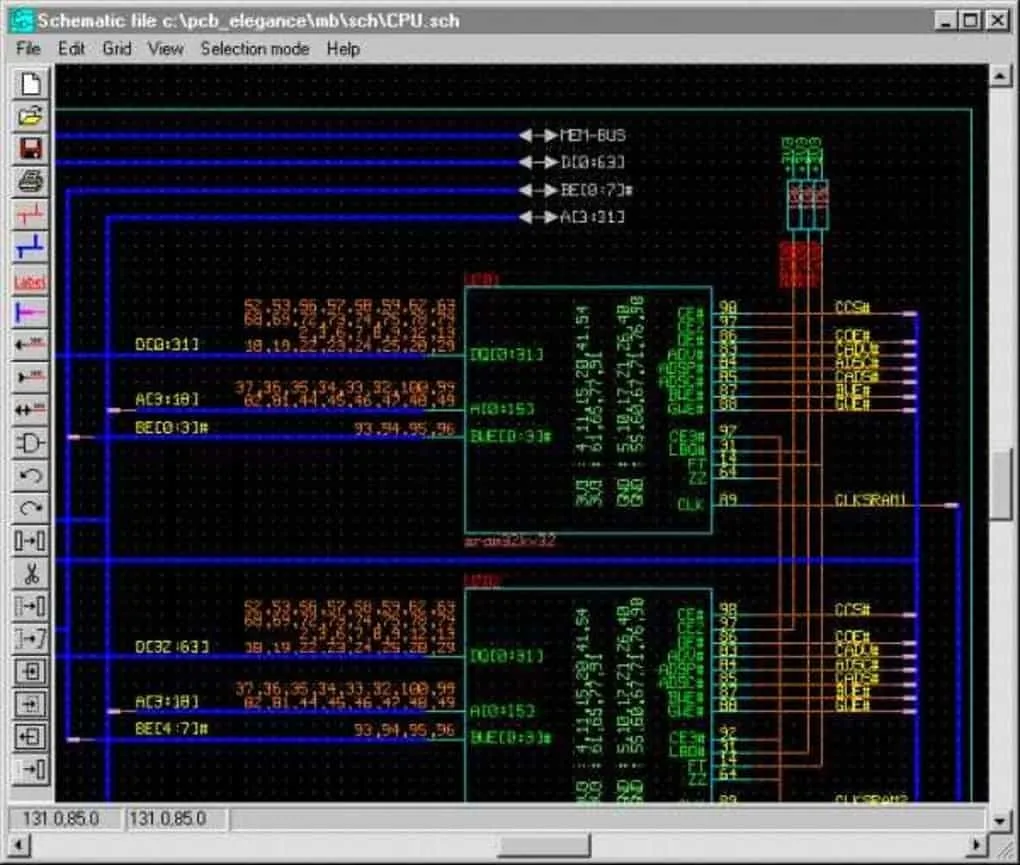Open the Help menu
Viewport: 1020px width, 865px height.
click(344, 48)
